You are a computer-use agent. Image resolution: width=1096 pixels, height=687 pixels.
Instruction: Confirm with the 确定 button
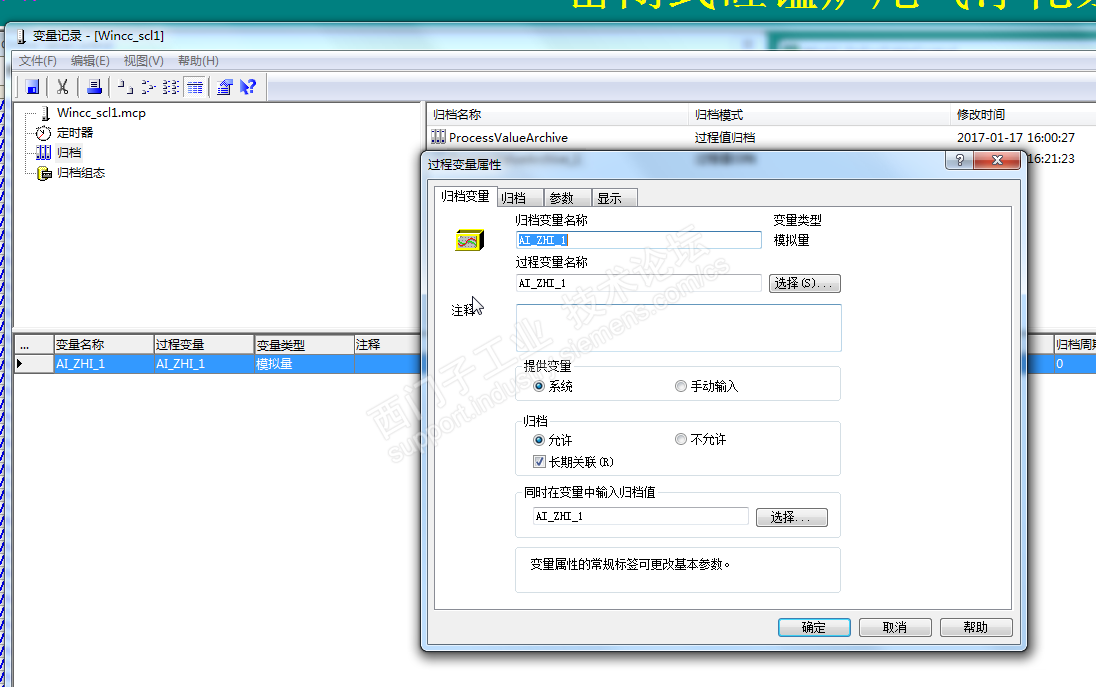814,628
